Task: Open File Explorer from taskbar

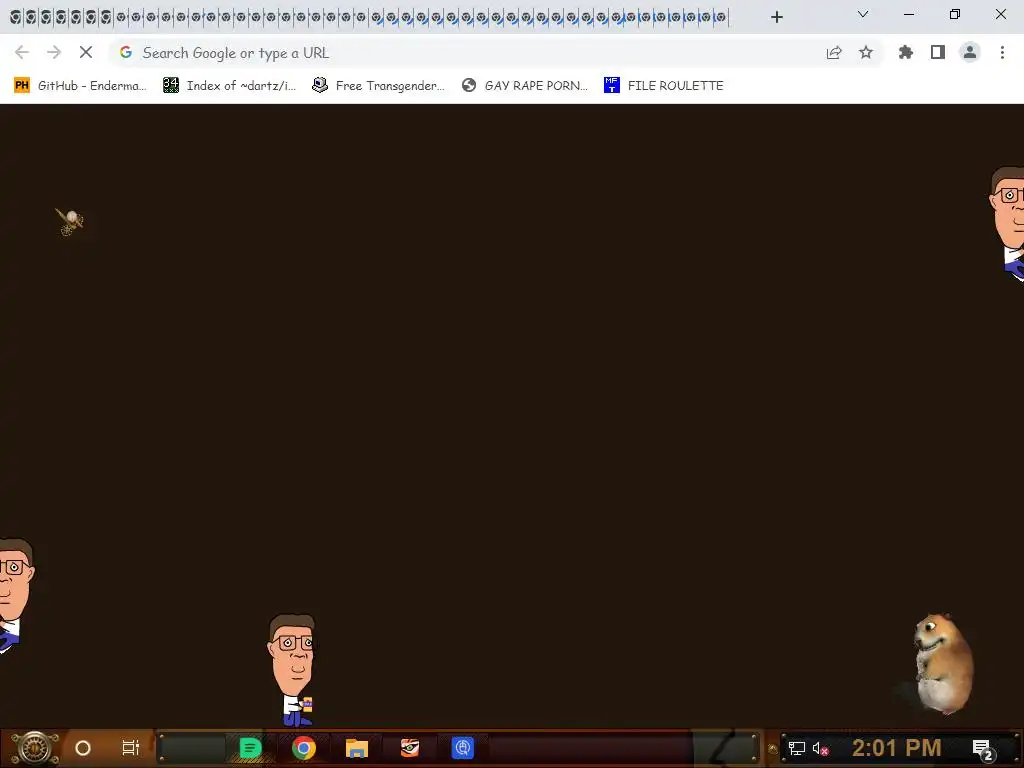Action: point(357,748)
